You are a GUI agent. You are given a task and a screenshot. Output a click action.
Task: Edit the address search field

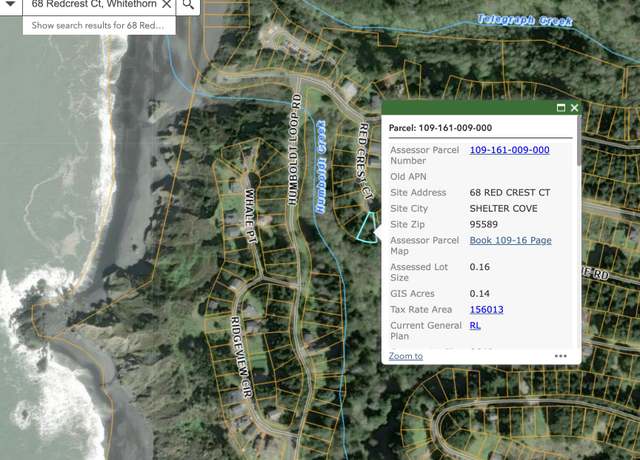(94, 4)
